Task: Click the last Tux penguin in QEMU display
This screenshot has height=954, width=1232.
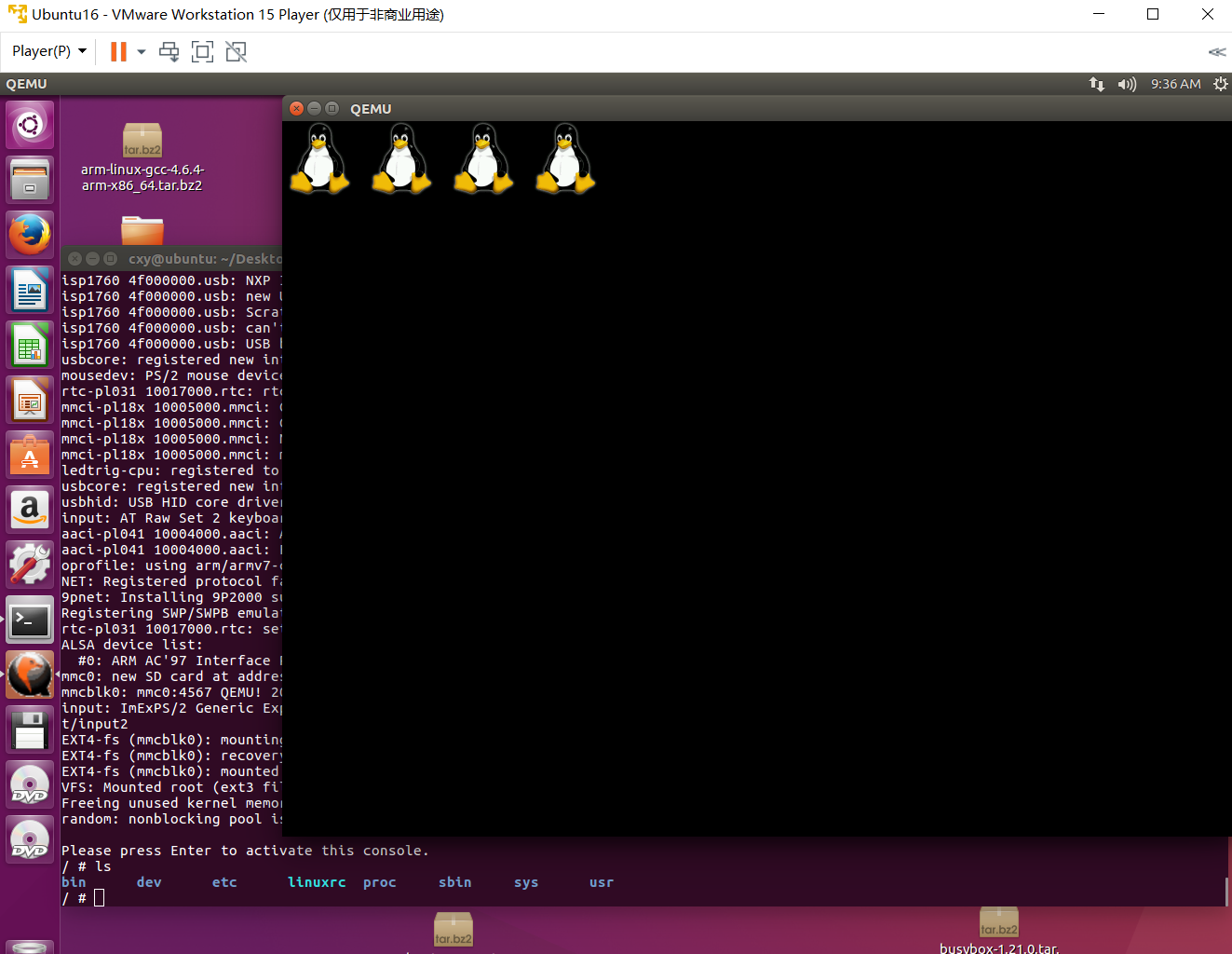Action: pyautogui.click(x=565, y=158)
